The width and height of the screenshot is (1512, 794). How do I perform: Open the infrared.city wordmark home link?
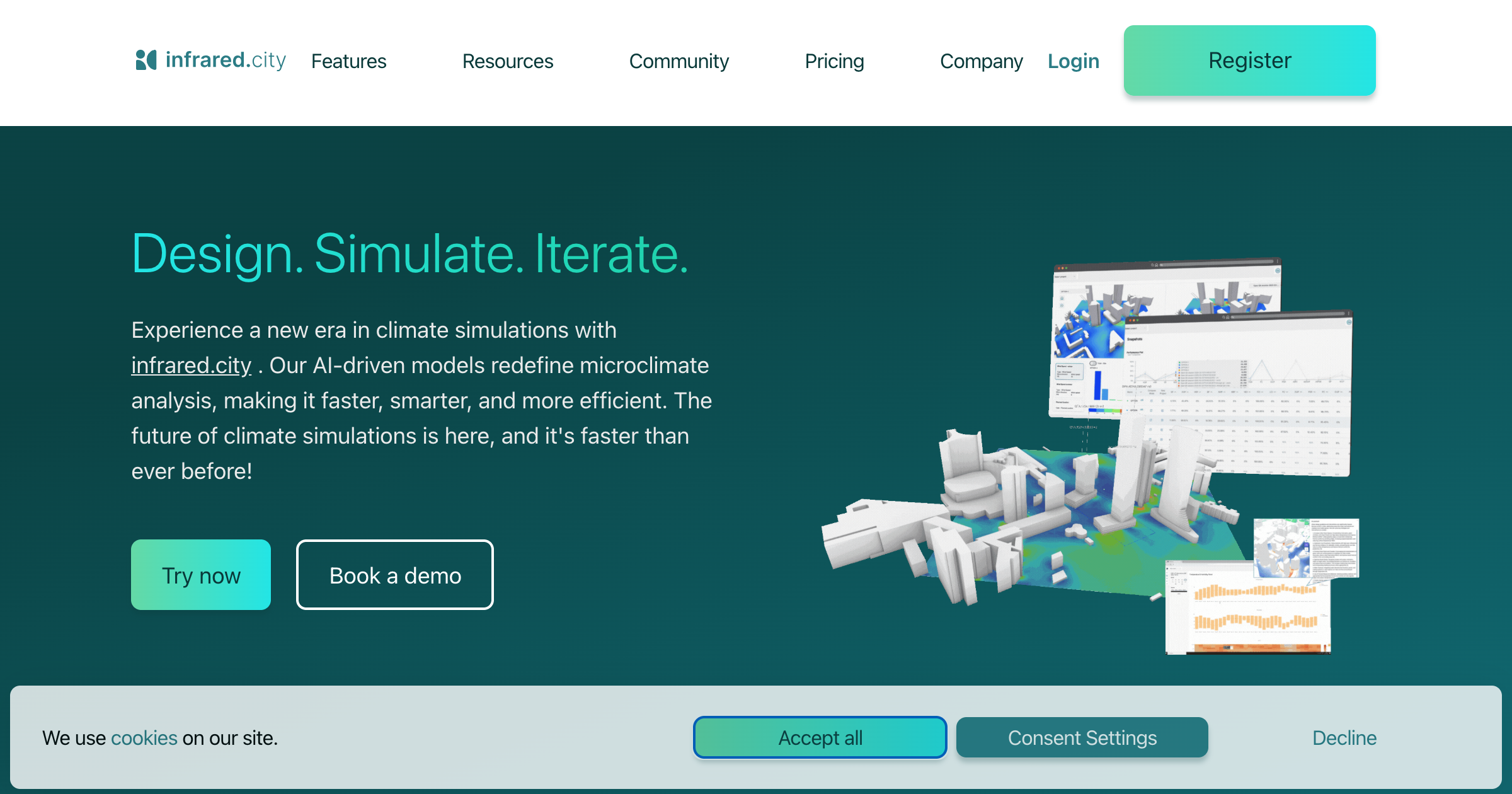point(226,60)
